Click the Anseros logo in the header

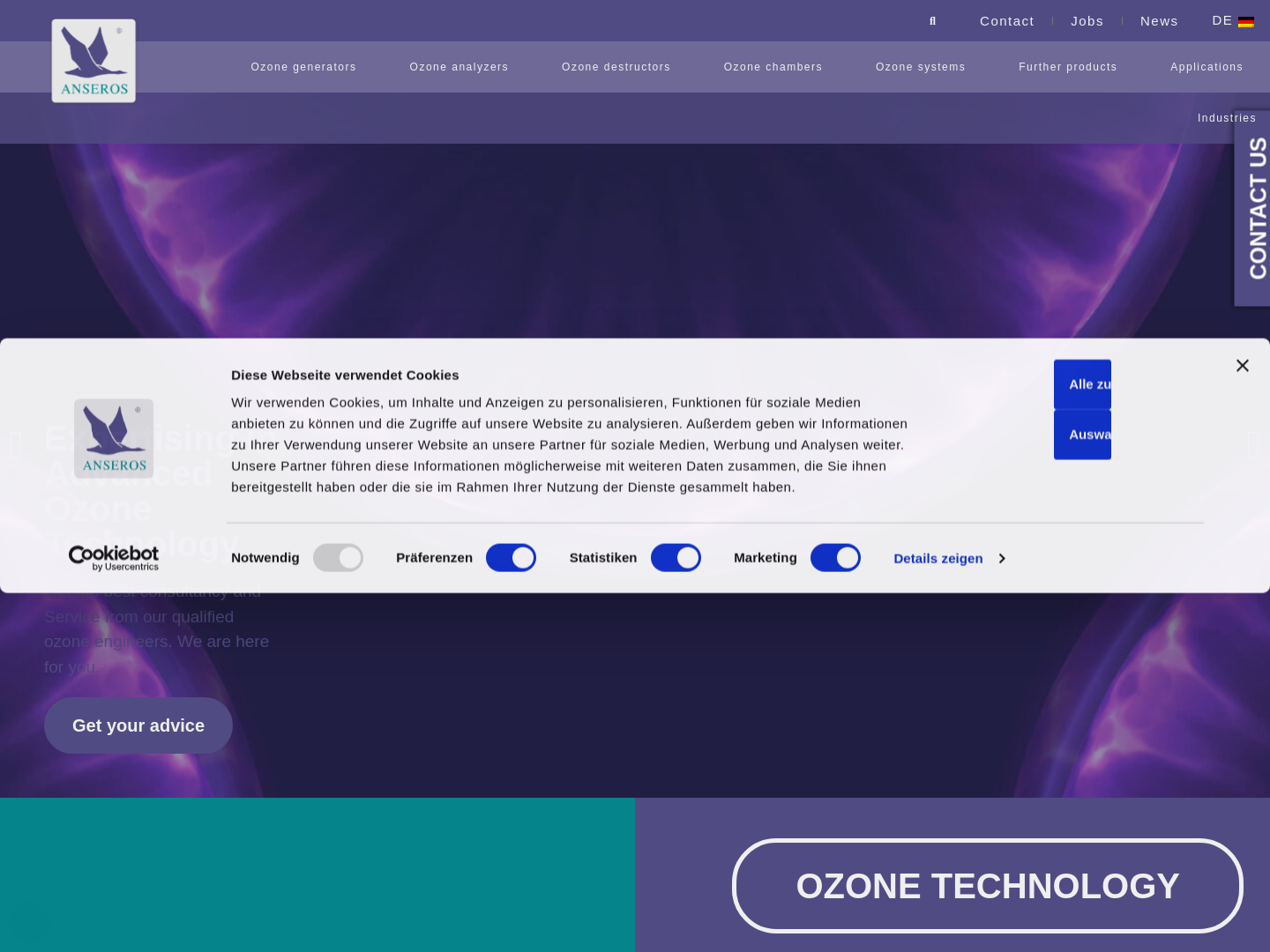click(x=93, y=61)
